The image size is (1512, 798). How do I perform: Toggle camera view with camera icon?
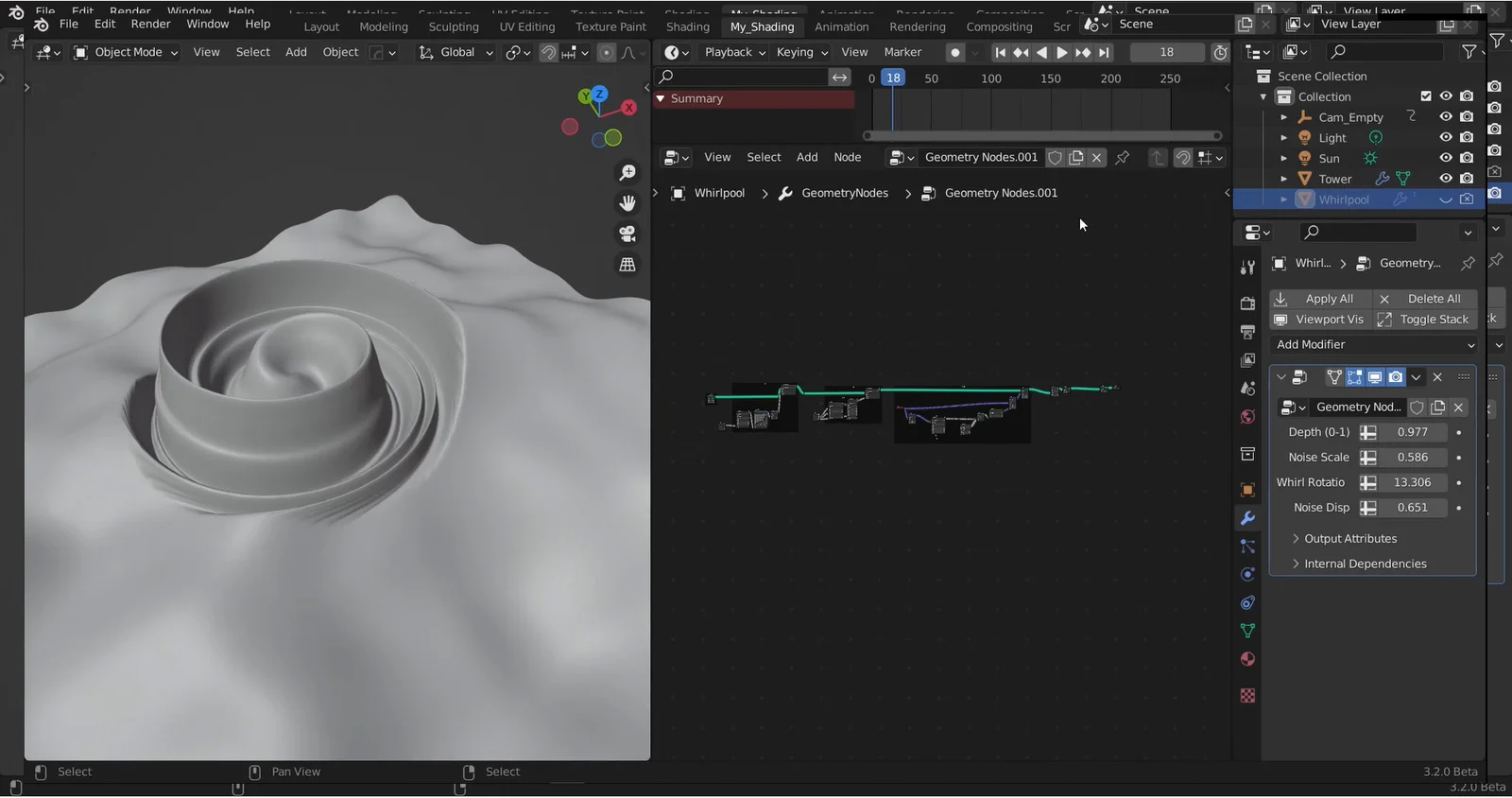[627, 234]
